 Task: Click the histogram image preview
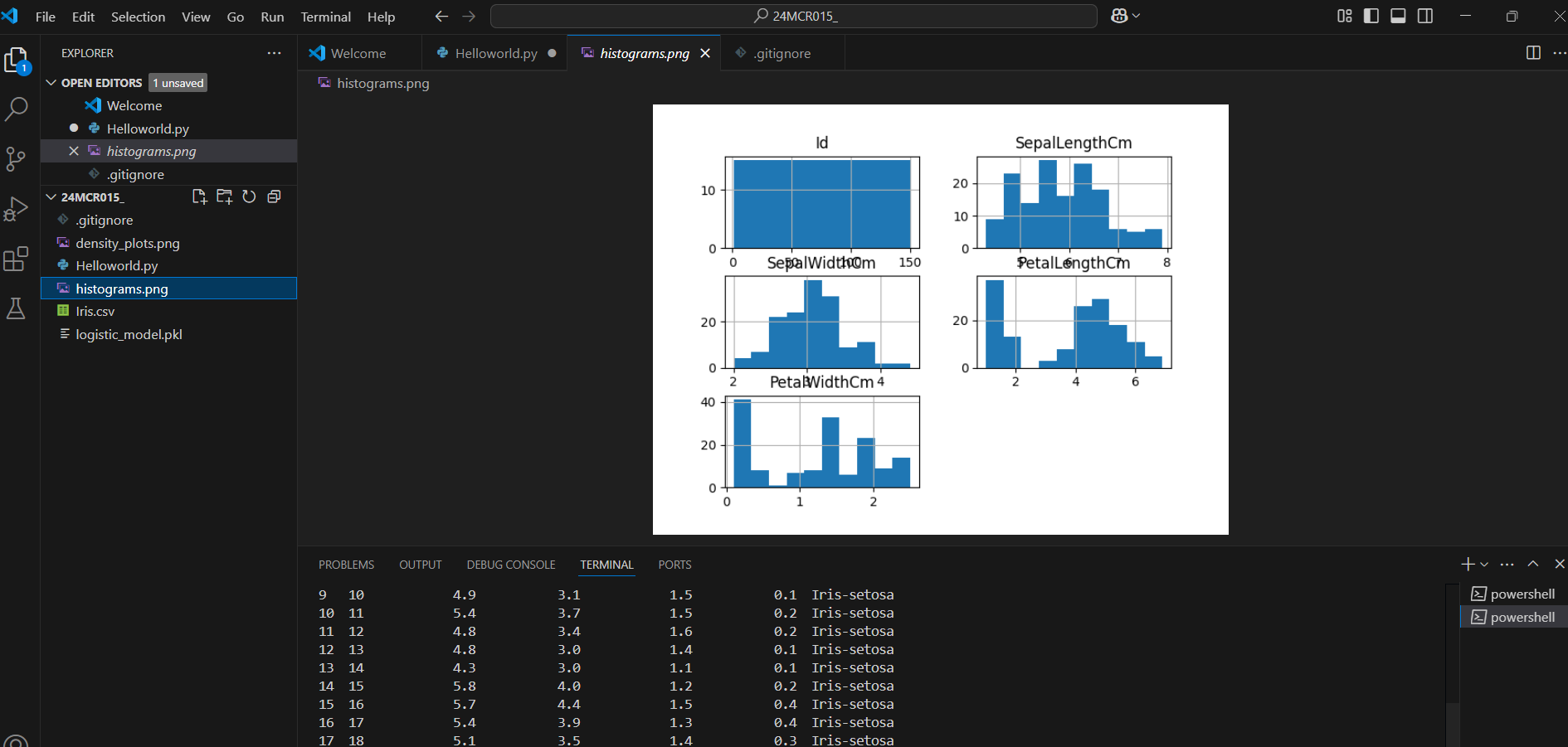pos(940,319)
